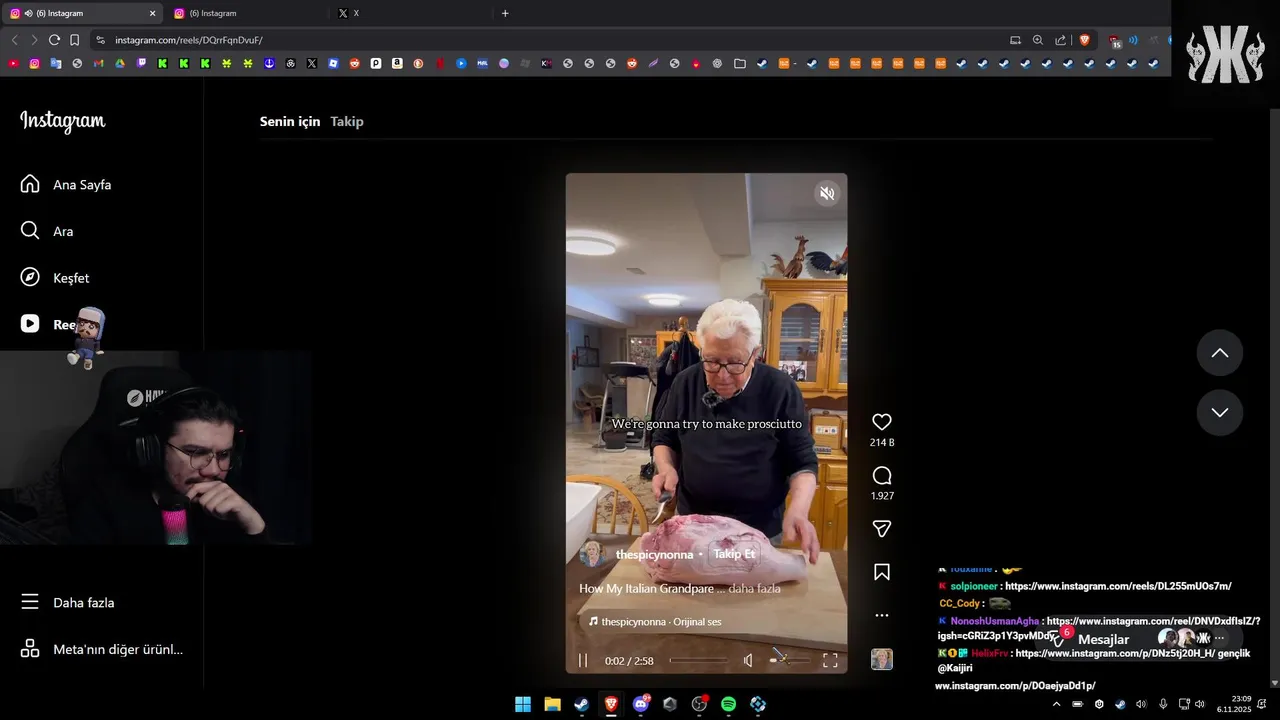Viewport: 1280px width, 720px height.
Task: Switch to the Takip tab
Action: [x=347, y=121]
